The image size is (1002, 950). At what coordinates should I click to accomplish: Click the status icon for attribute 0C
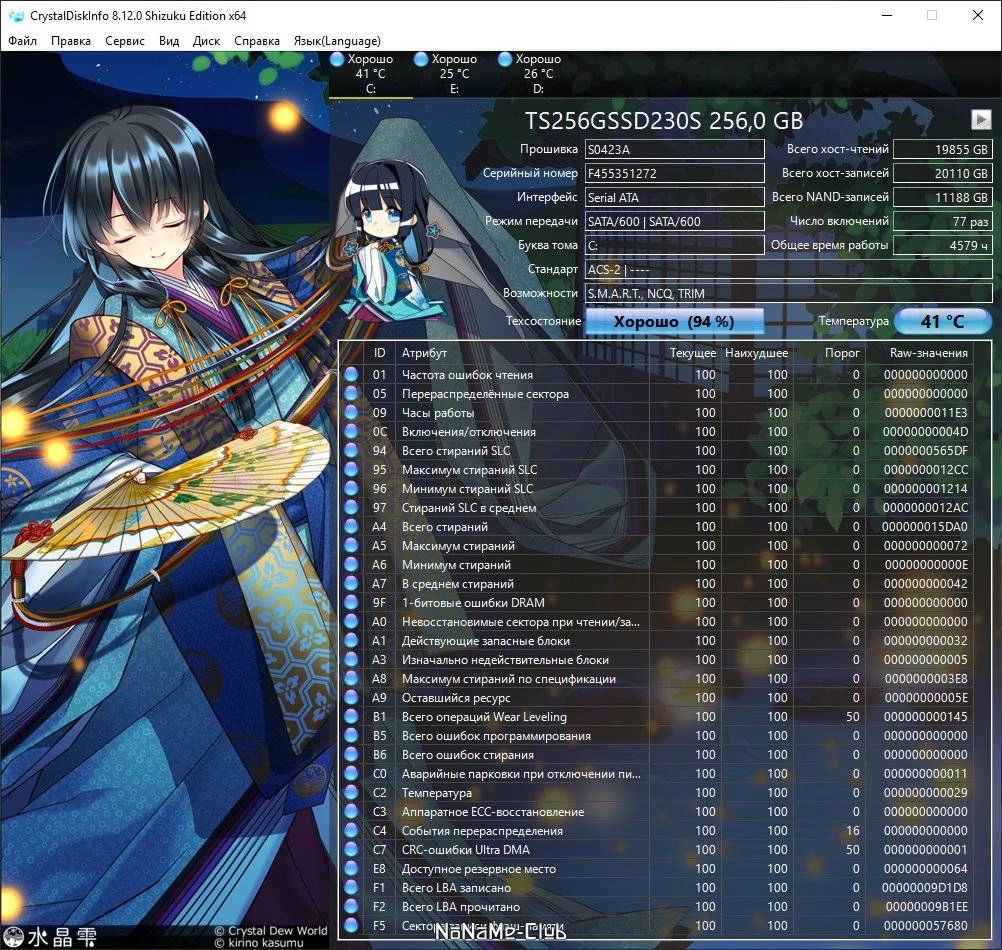[351, 432]
